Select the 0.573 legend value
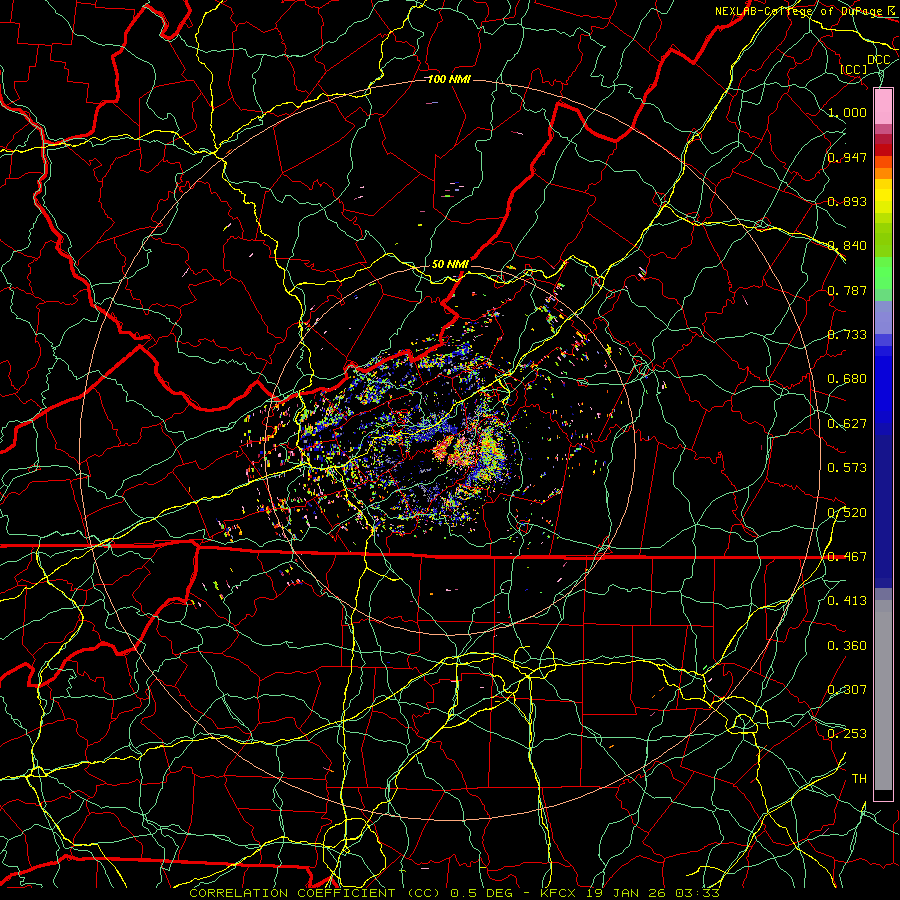Viewport: 900px width, 900px height. click(x=847, y=468)
